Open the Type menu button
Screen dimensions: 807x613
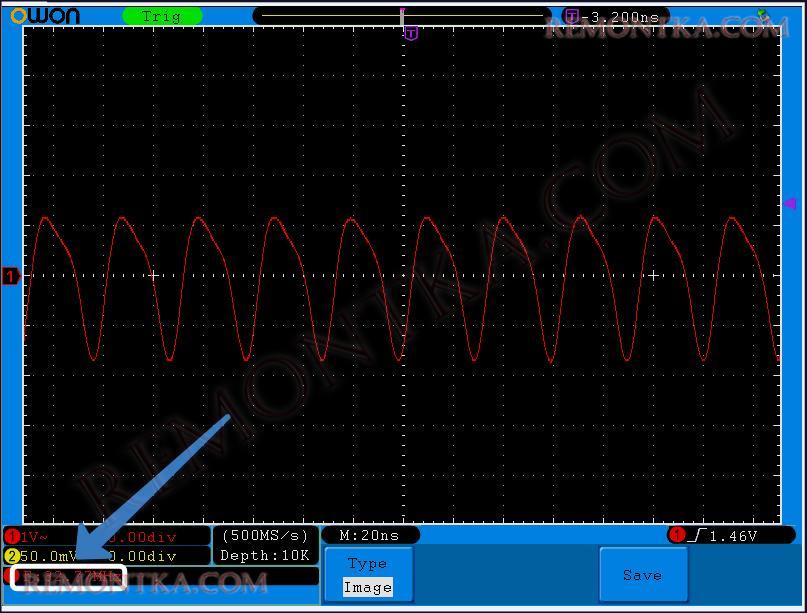click(x=367, y=564)
